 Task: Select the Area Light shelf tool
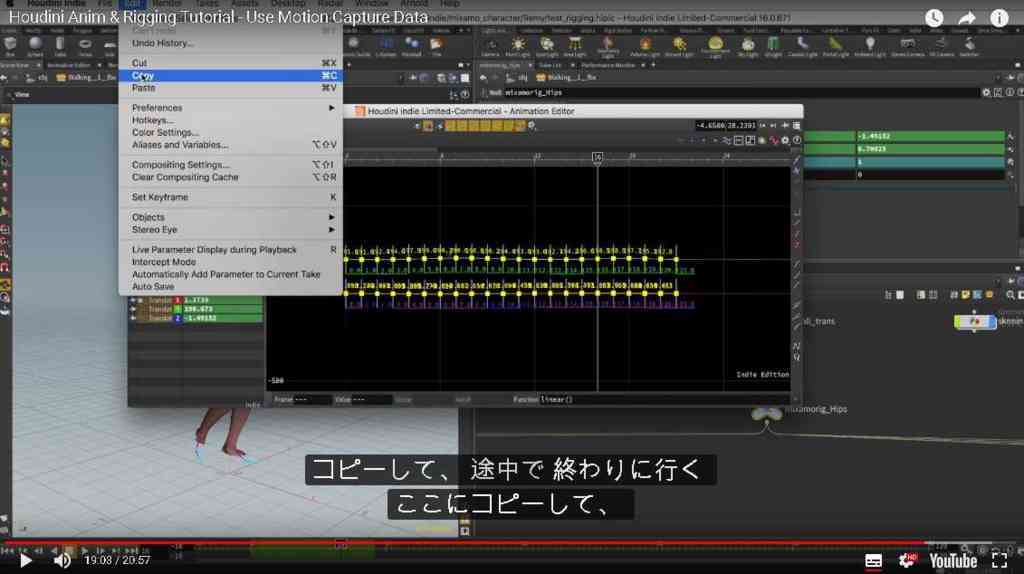point(575,46)
